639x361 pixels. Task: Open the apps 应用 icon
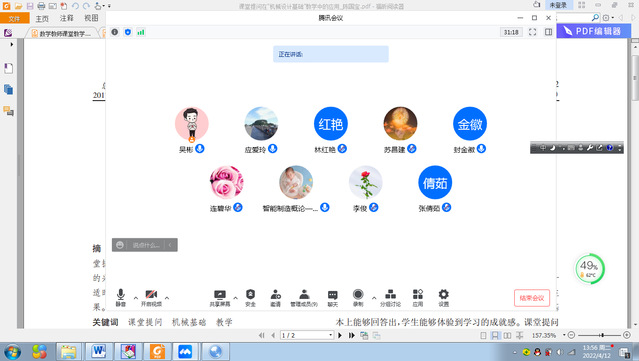[x=418, y=297]
